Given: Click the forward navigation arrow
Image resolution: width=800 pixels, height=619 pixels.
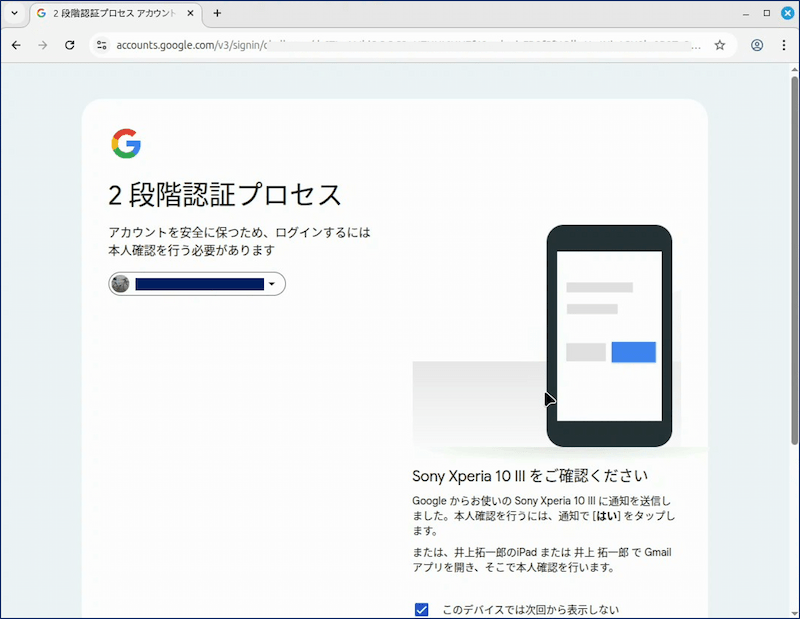Looking at the screenshot, I should tap(43, 45).
